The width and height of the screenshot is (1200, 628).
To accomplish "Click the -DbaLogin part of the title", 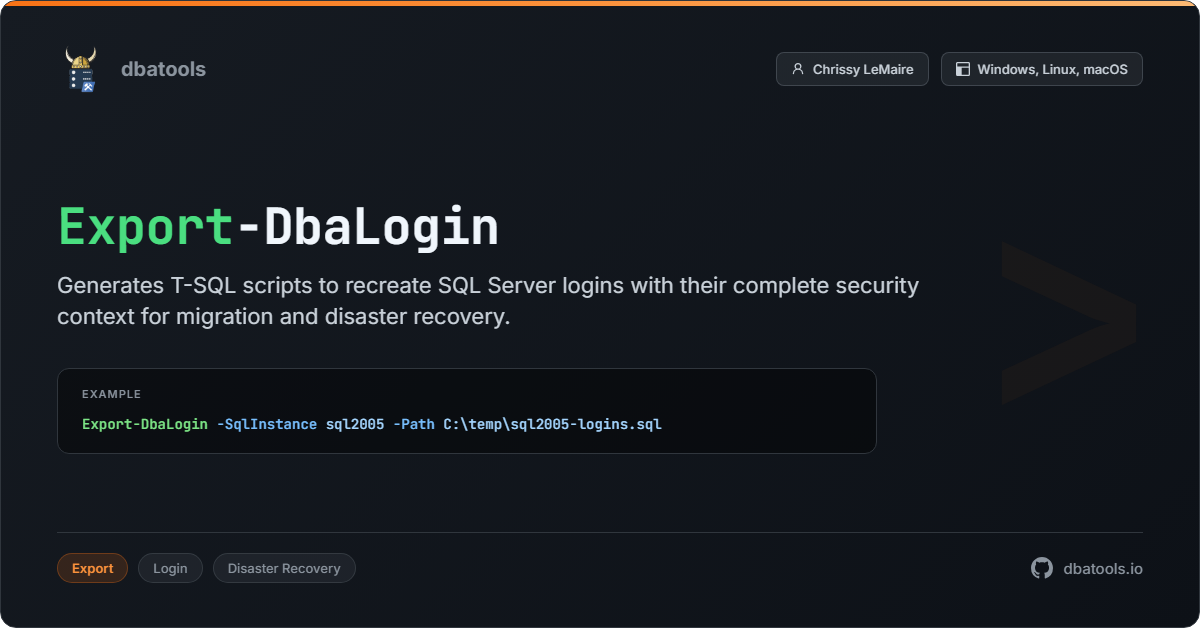I will 366,227.
